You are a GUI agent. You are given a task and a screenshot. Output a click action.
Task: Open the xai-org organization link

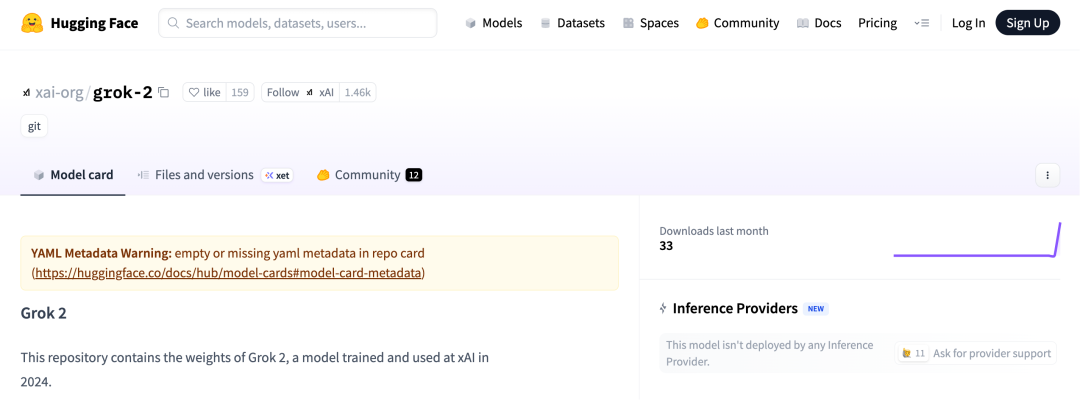pos(59,92)
